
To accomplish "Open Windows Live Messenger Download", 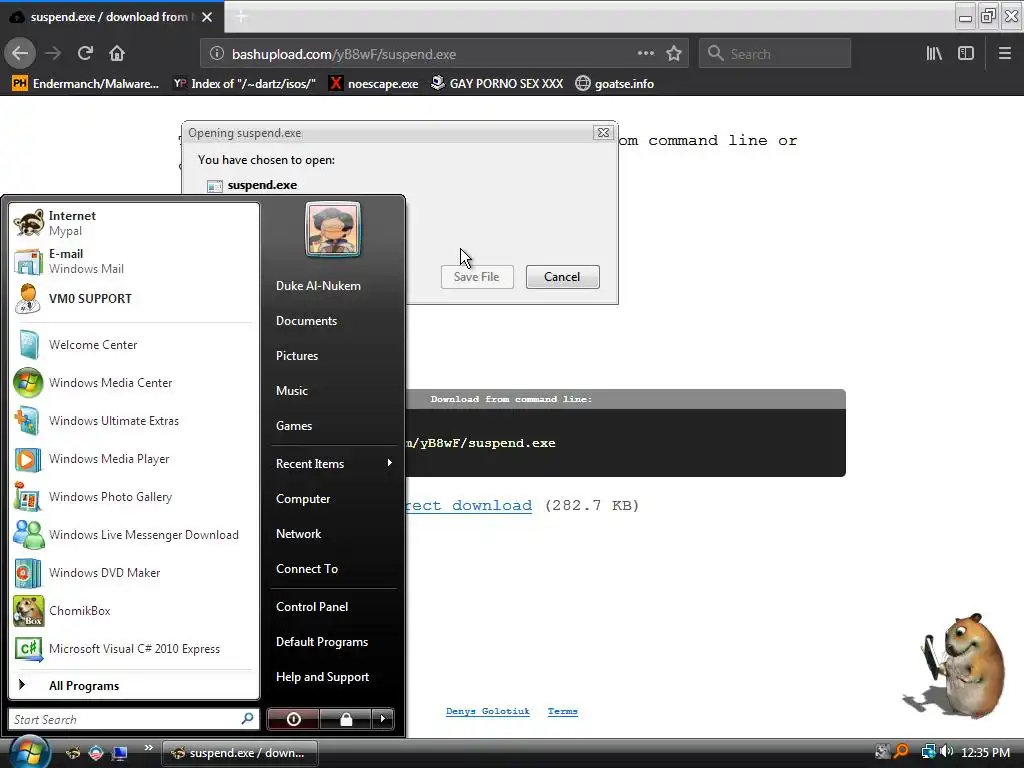I will click(134, 535).
